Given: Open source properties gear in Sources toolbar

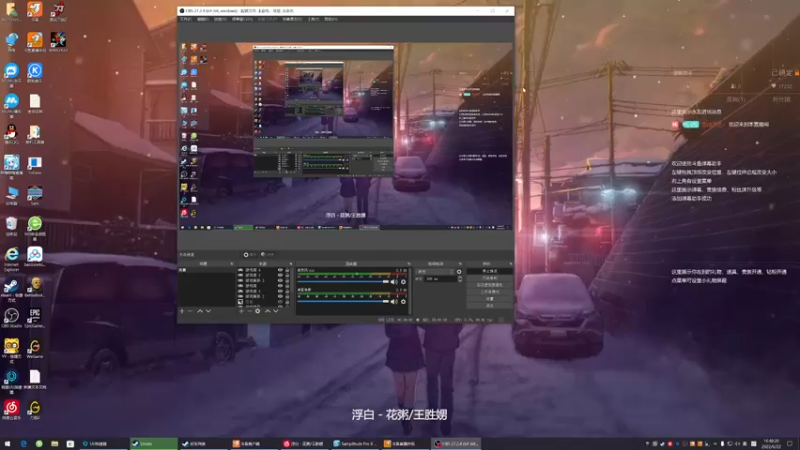Looking at the screenshot, I should click(x=258, y=311).
